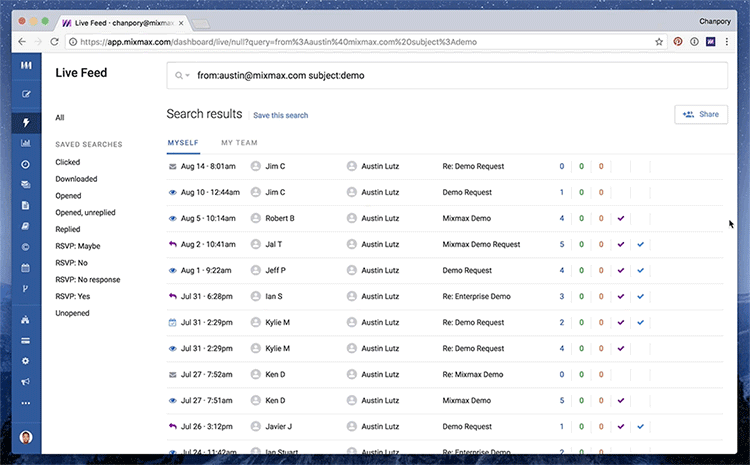Switch to the MYSELF tab
Image resolution: width=750 pixels, height=465 pixels.
pyautogui.click(x=183, y=143)
